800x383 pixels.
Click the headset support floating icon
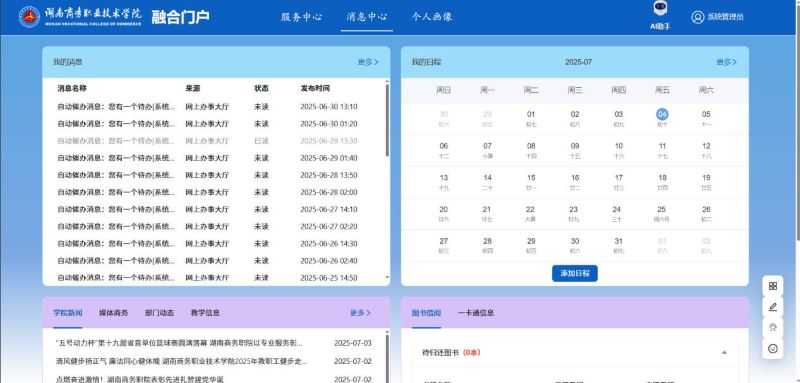pyautogui.click(x=772, y=328)
